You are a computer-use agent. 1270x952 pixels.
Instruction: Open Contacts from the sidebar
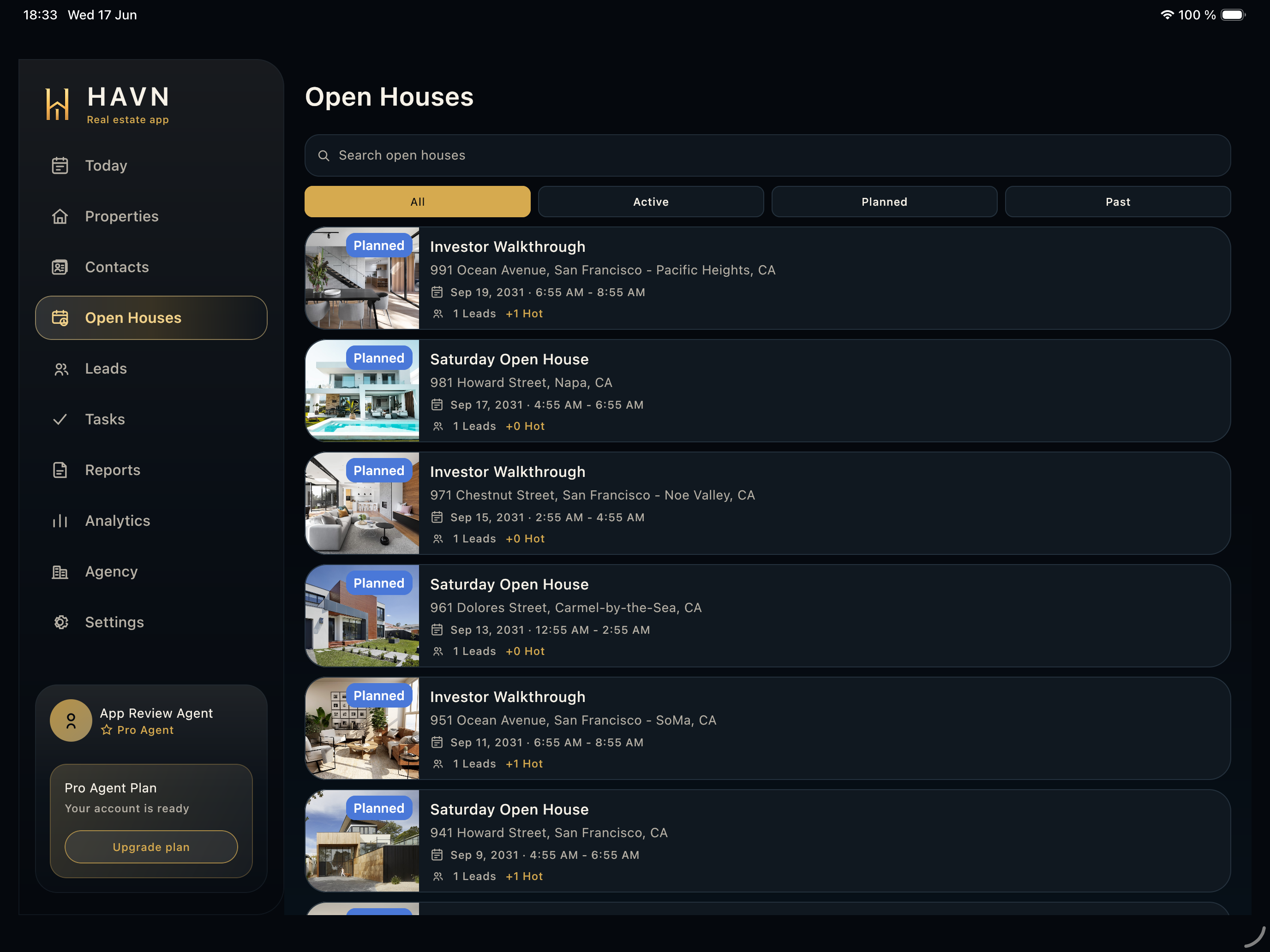(151, 268)
